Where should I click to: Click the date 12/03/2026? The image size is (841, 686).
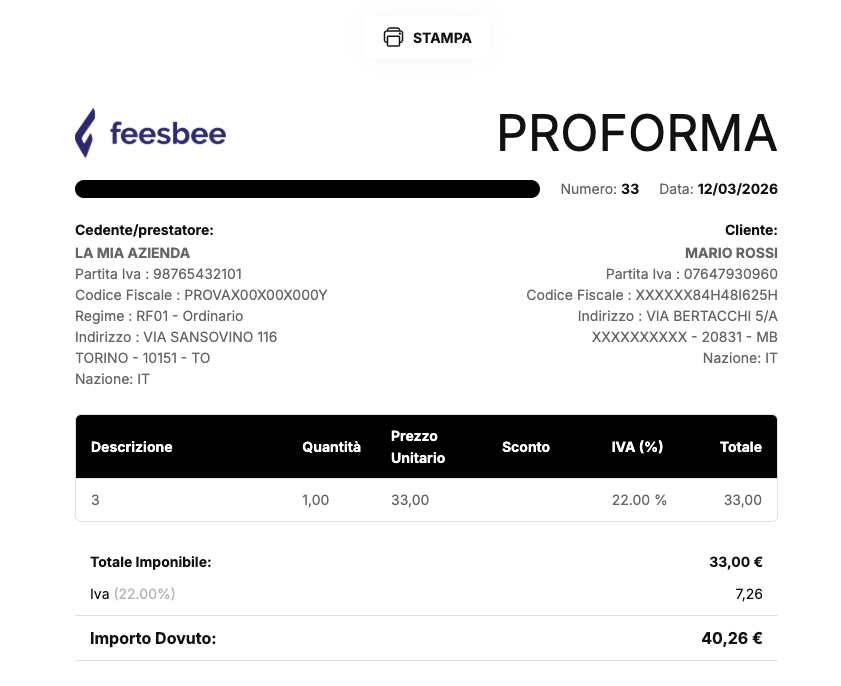(737, 189)
